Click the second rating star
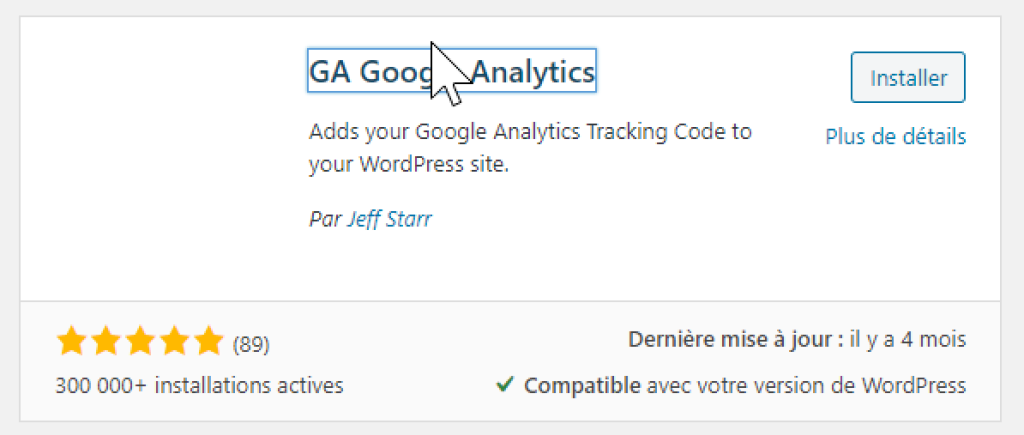Image resolution: width=1024 pixels, height=435 pixels. click(106, 342)
